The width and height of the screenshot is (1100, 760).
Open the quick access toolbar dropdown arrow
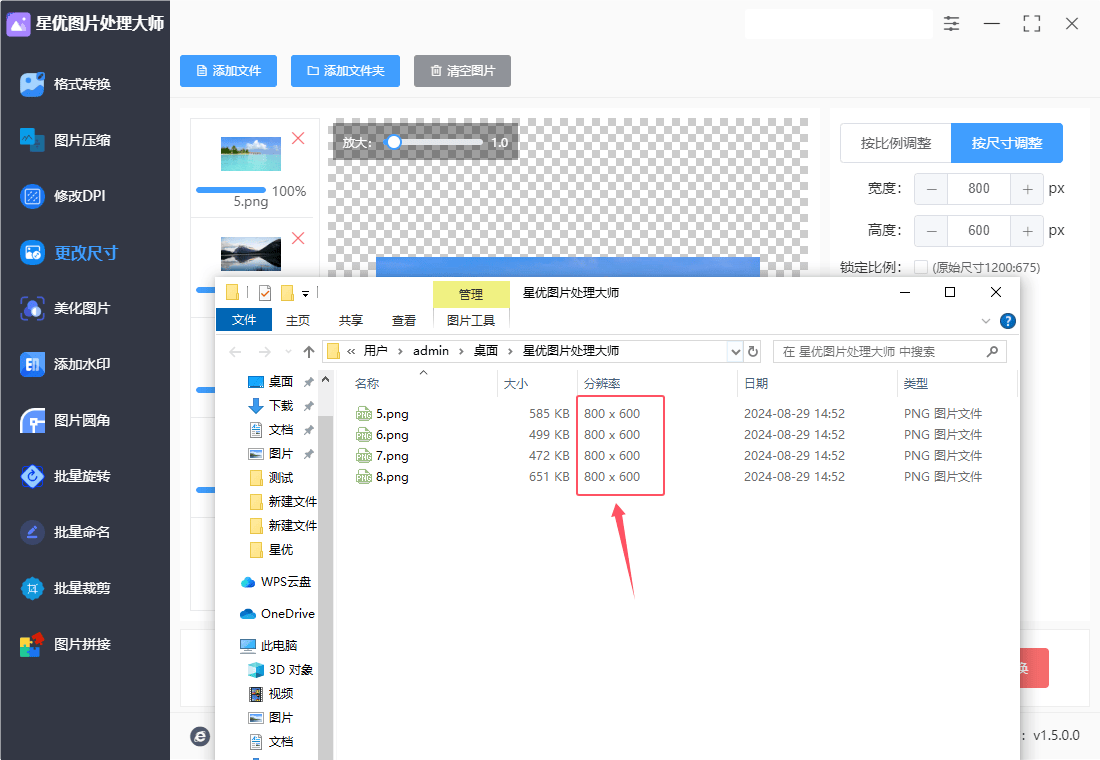pyautogui.click(x=305, y=293)
